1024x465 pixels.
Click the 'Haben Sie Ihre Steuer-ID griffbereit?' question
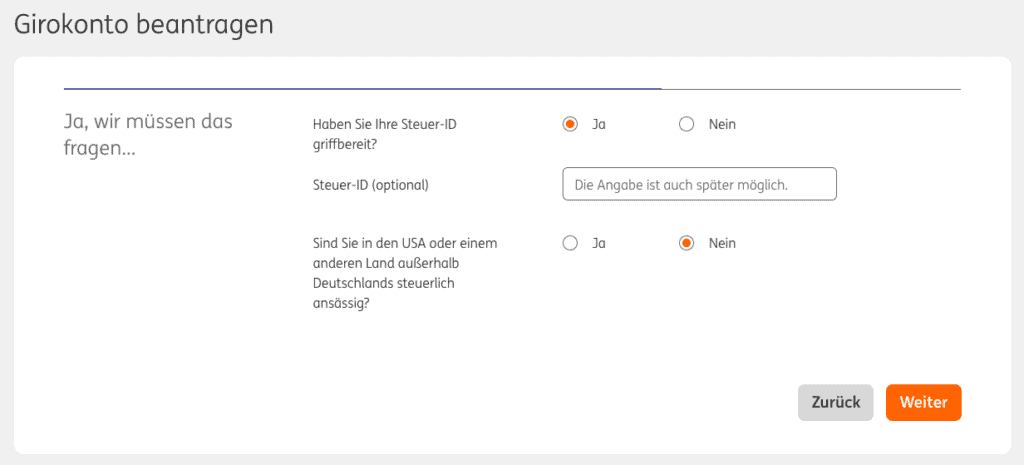(x=391, y=134)
